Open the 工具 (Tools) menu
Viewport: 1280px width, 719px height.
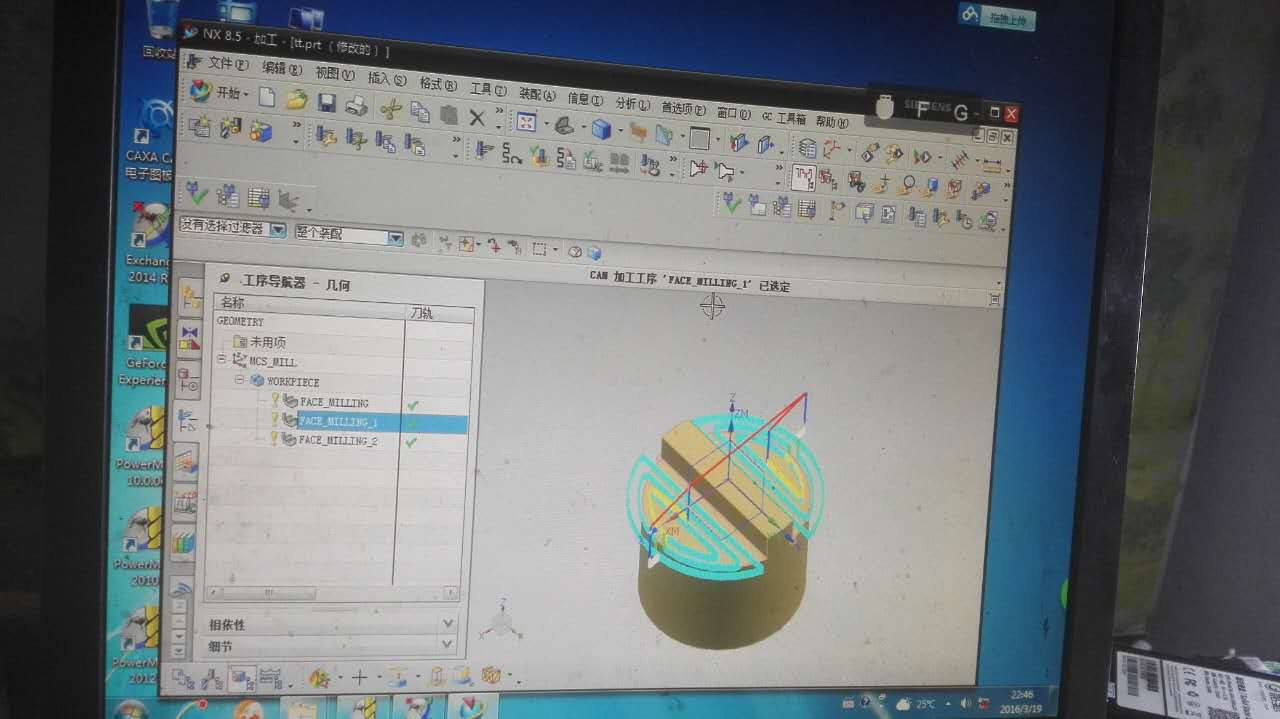488,88
